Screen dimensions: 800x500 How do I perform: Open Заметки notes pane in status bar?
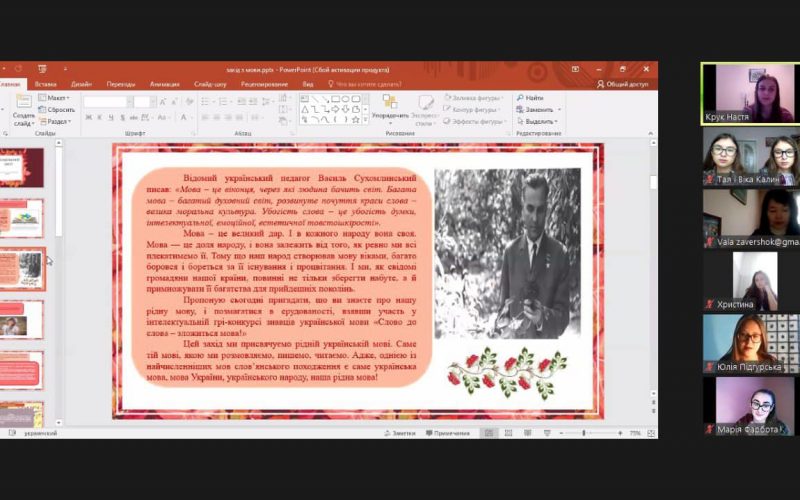pos(399,433)
